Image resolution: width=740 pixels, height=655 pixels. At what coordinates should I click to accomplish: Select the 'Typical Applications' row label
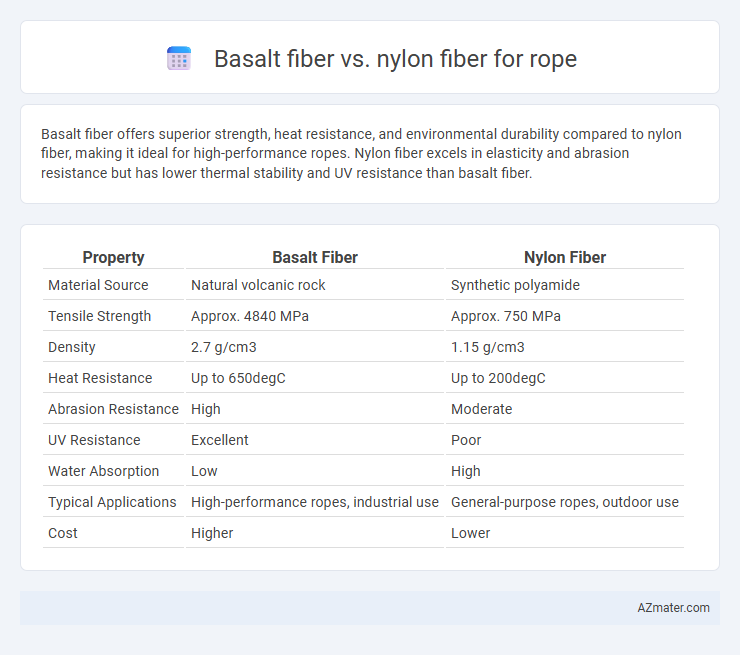[x=112, y=502]
